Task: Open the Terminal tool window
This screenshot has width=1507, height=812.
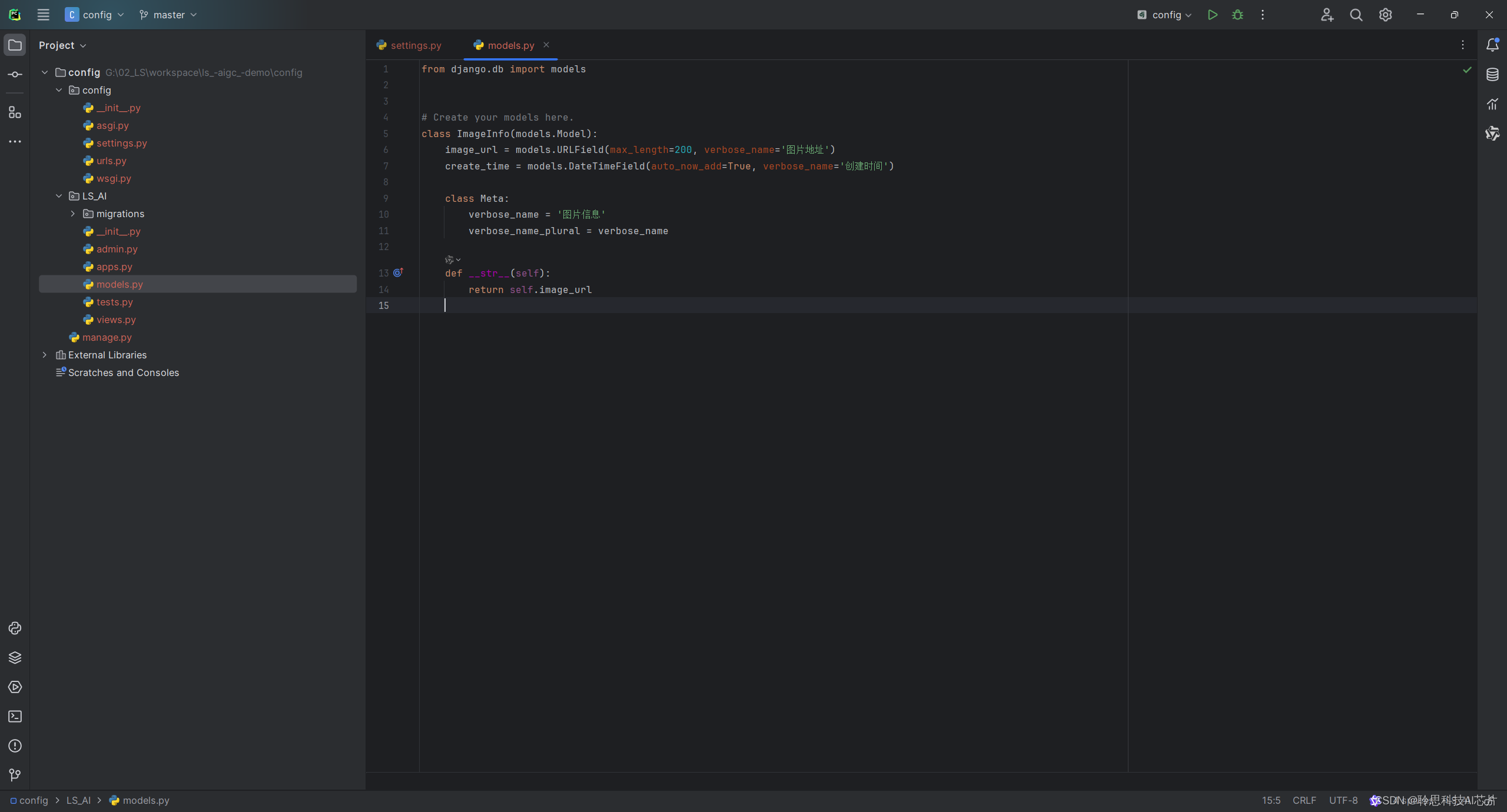Action: pyautogui.click(x=15, y=717)
